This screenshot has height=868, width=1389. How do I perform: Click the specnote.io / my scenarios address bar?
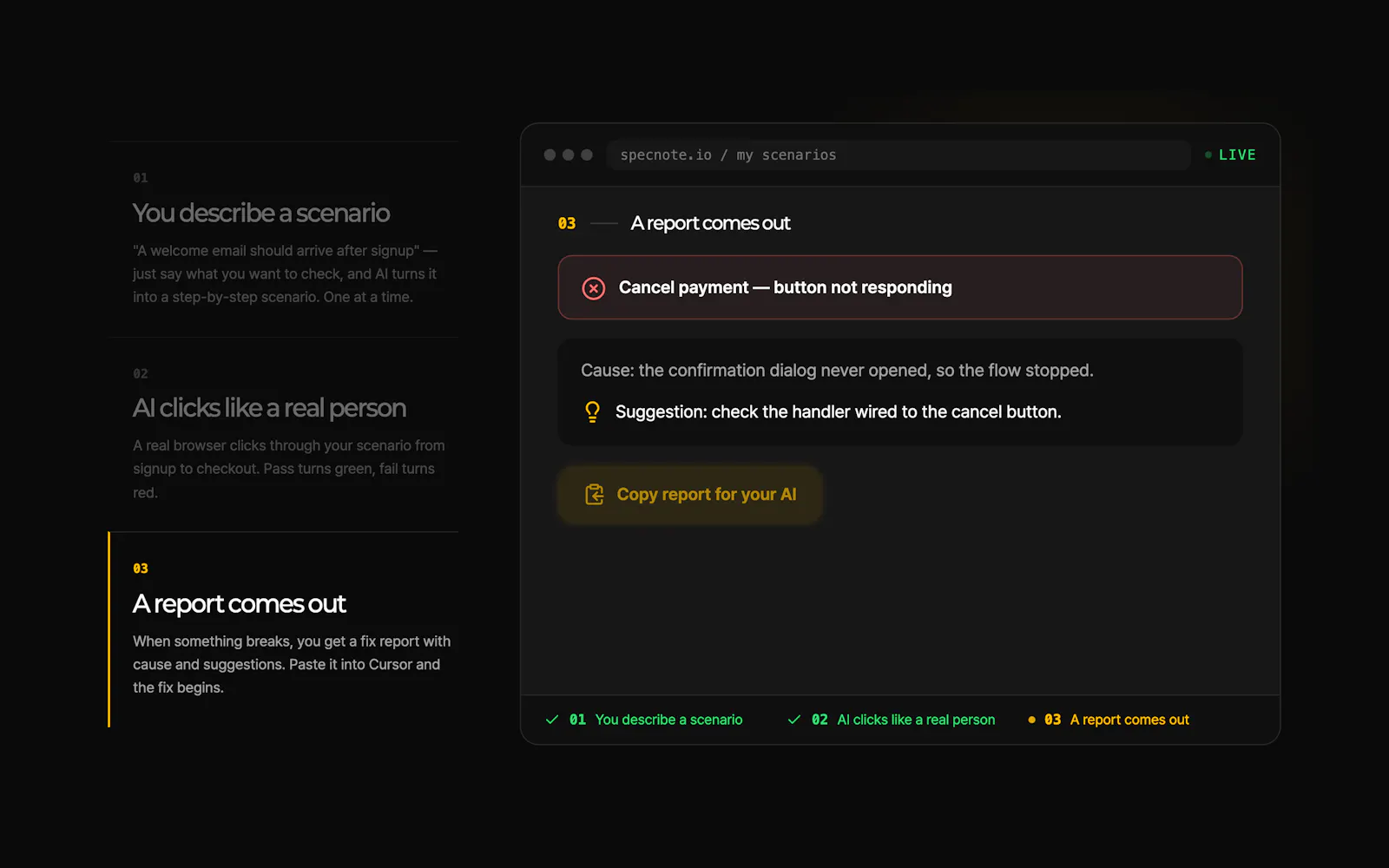(x=899, y=155)
